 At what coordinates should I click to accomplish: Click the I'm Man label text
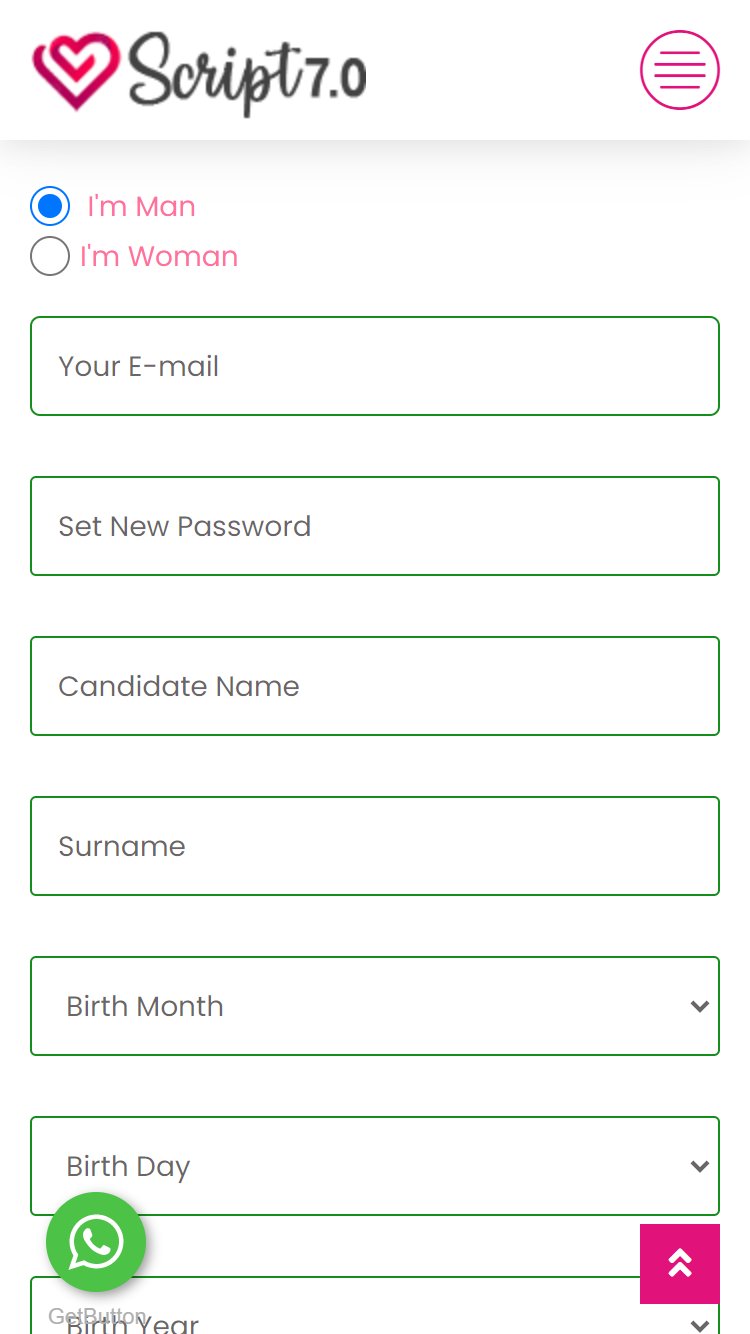pyautogui.click(x=141, y=206)
